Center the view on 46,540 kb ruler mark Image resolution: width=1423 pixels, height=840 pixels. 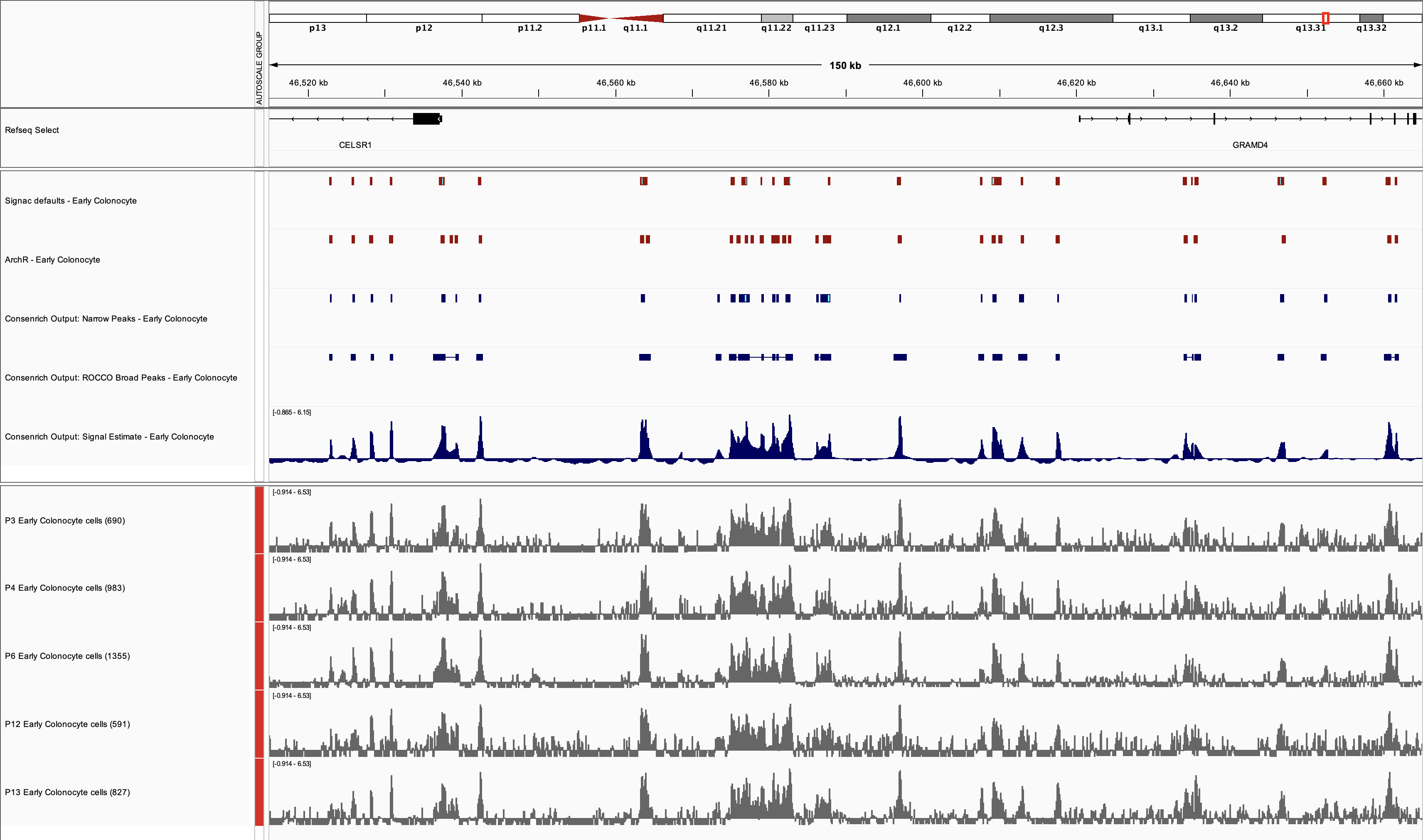point(462,83)
